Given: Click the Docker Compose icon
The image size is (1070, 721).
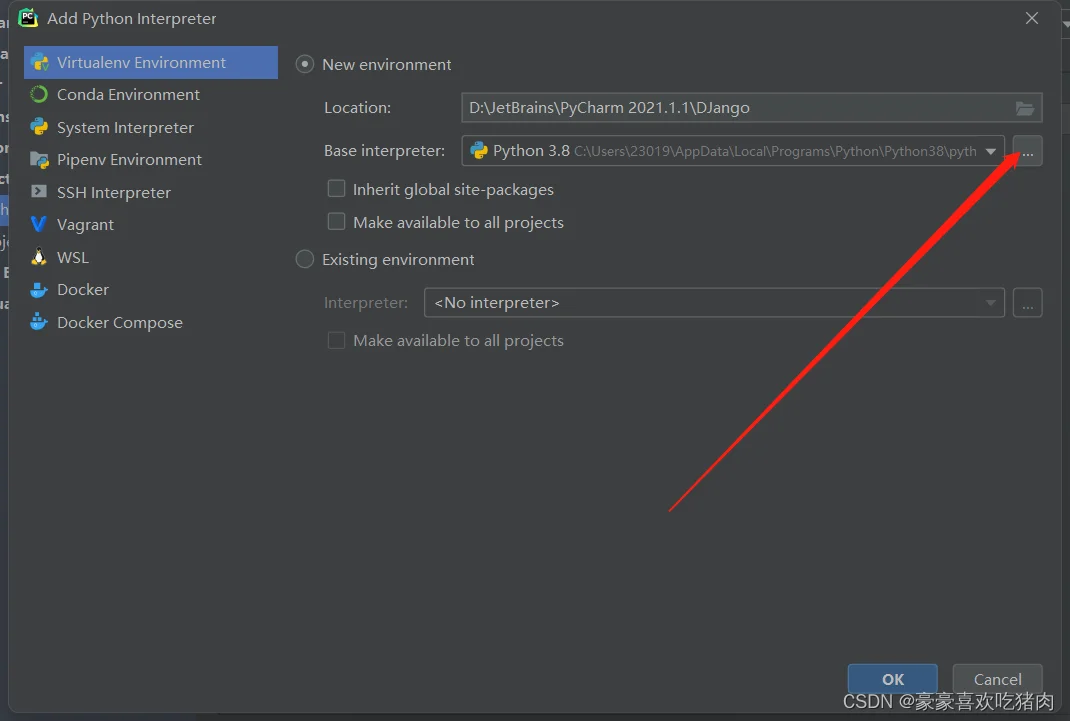Looking at the screenshot, I should 39,321.
